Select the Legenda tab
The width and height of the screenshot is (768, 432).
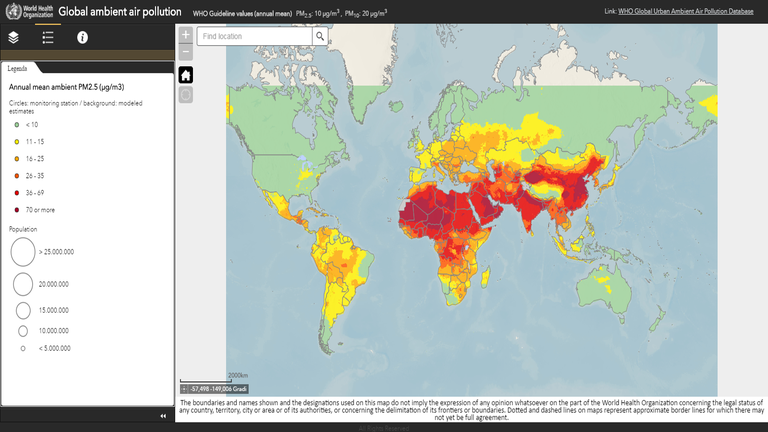point(18,68)
